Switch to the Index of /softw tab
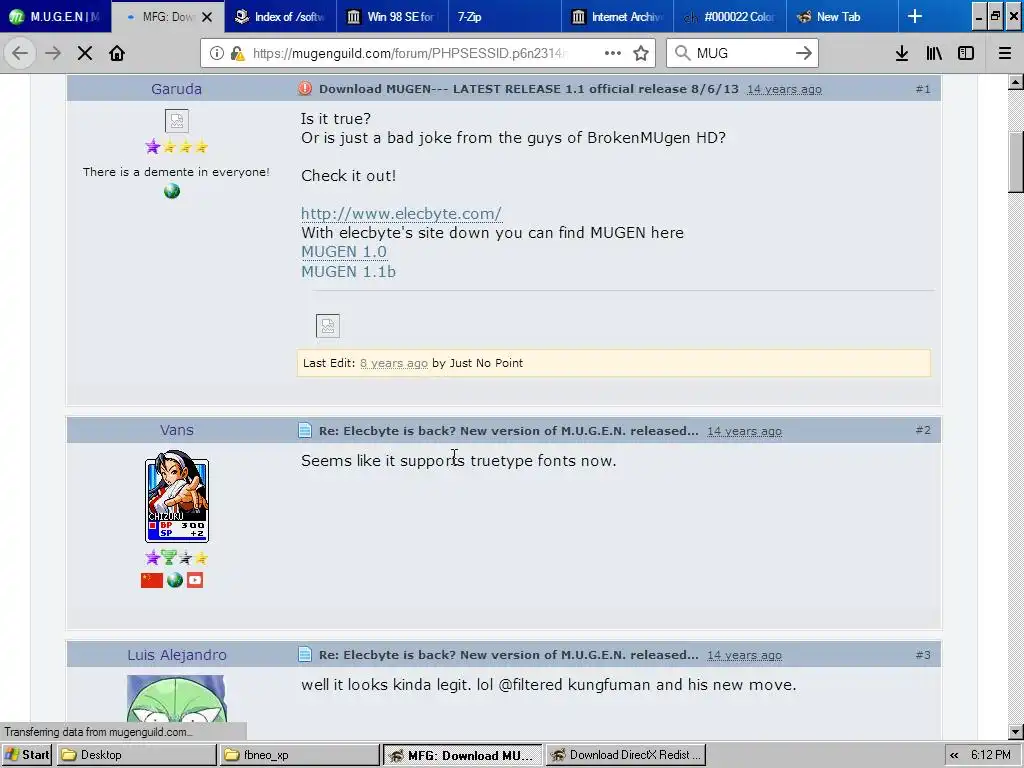Image resolution: width=1024 pixels, height=768 pixels. point(281,16)
